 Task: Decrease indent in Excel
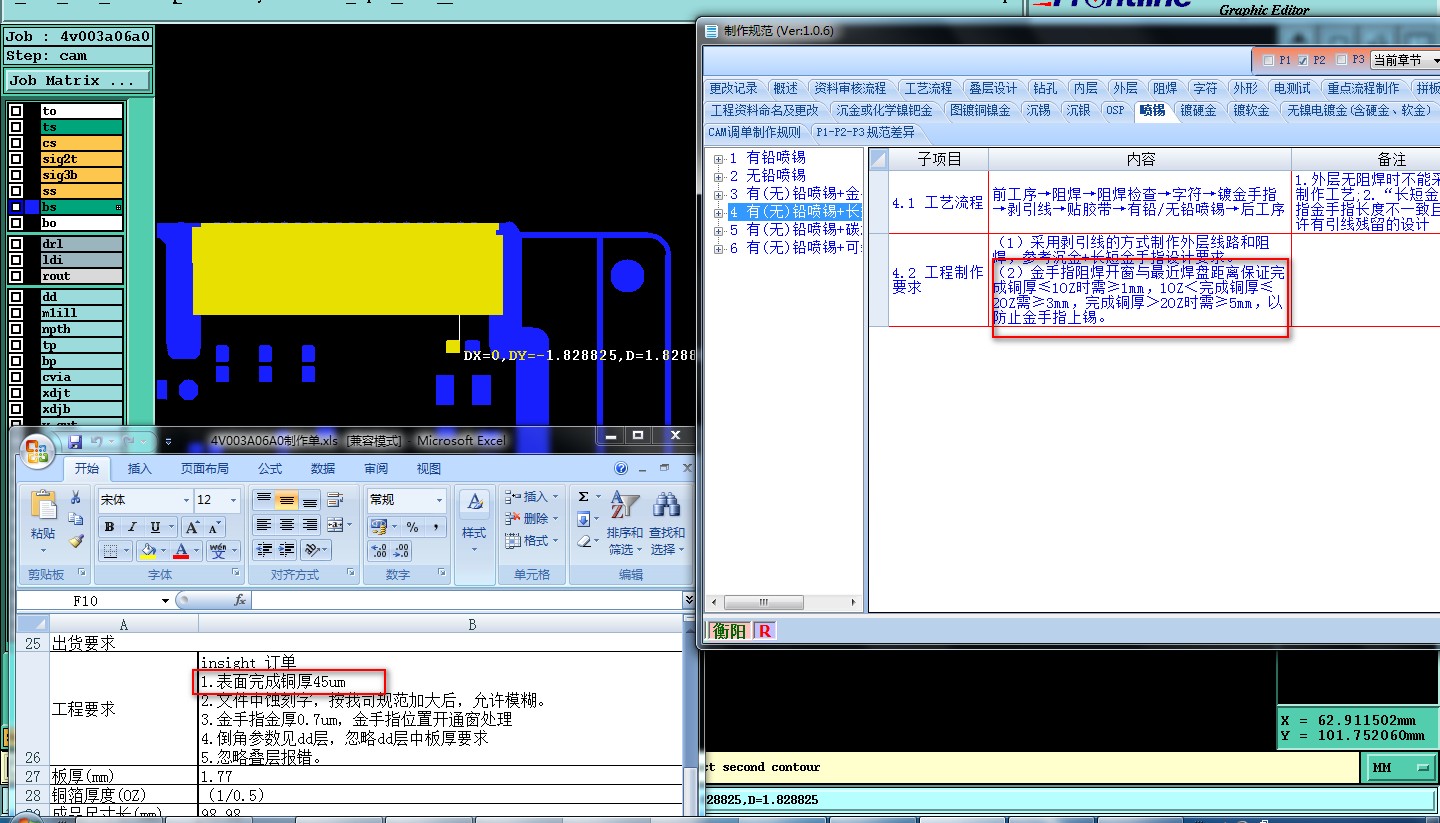[x=264, y=549]
